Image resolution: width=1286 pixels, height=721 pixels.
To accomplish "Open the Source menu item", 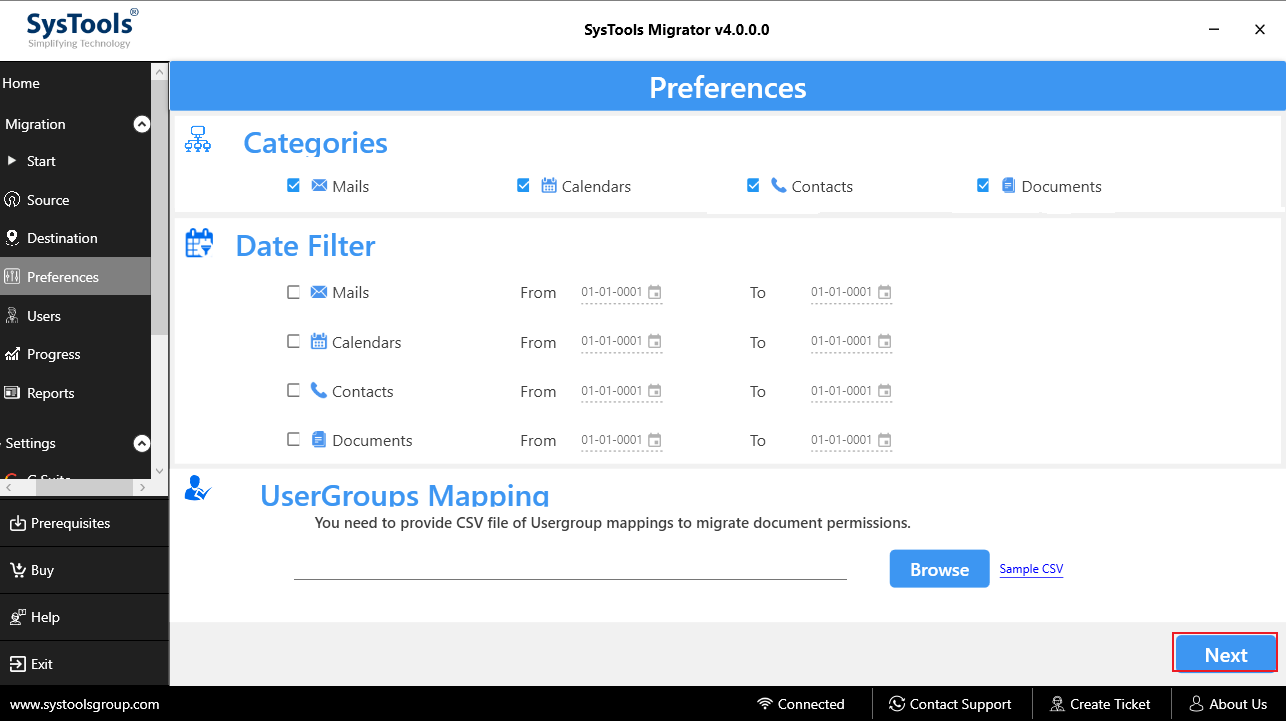I will click(75, 199).
